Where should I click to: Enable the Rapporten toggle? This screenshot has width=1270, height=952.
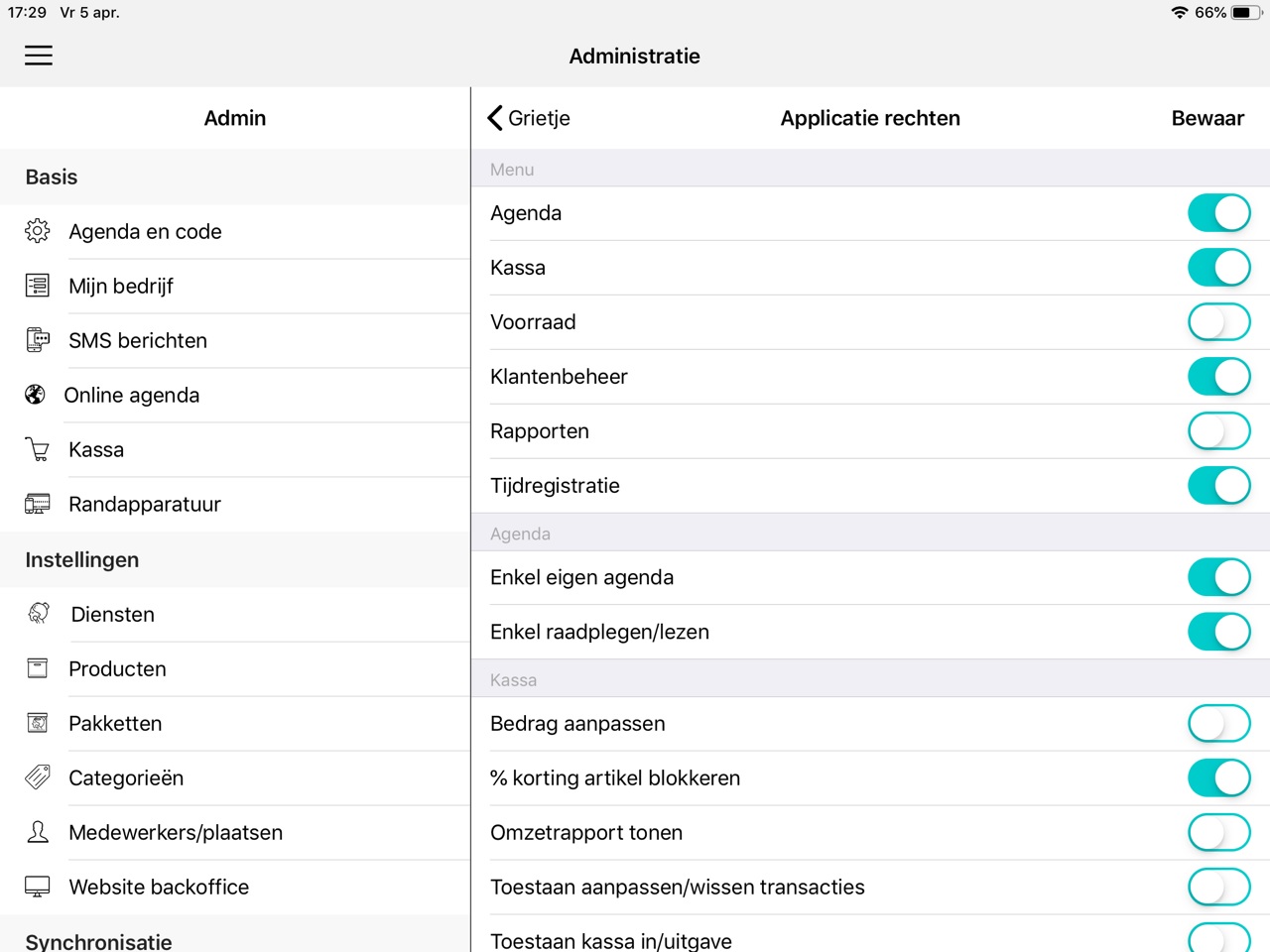[x=1219, y=431]
